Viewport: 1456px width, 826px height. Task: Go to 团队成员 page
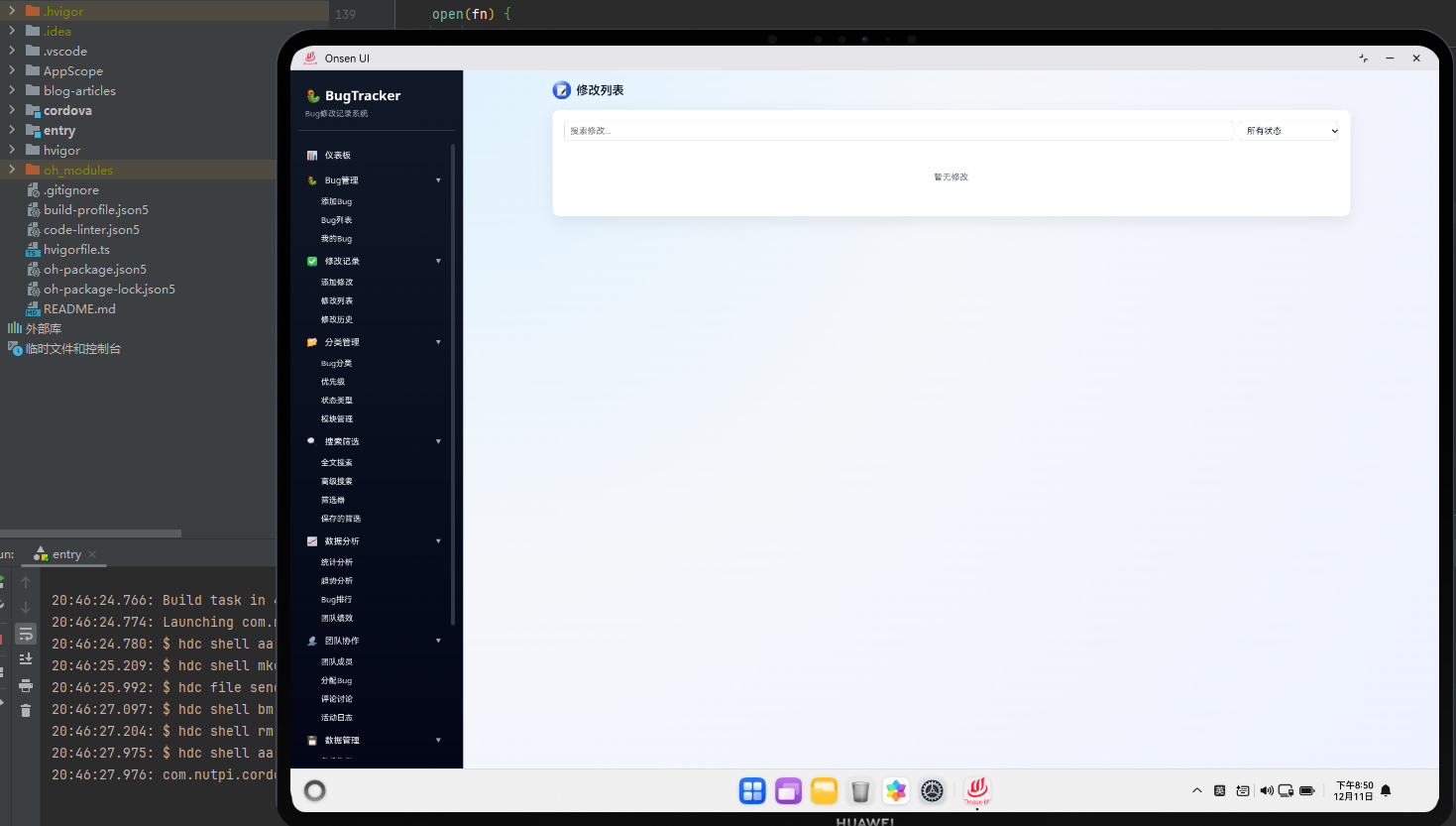[337, 662]
